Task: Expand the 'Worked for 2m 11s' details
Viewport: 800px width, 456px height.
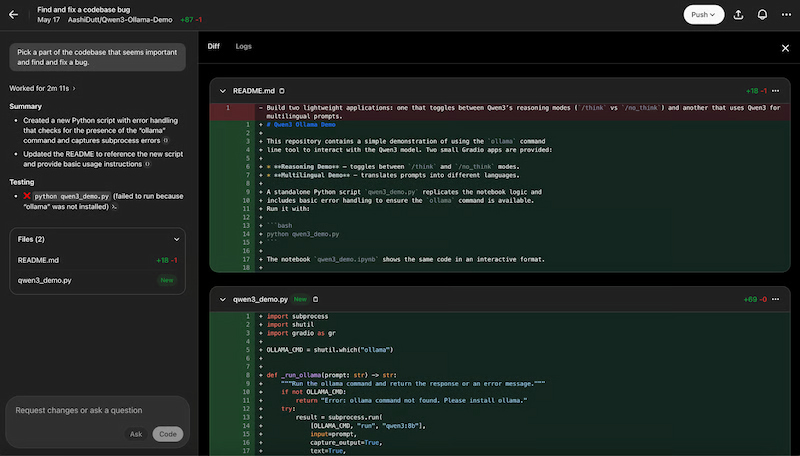Action: 42,88
